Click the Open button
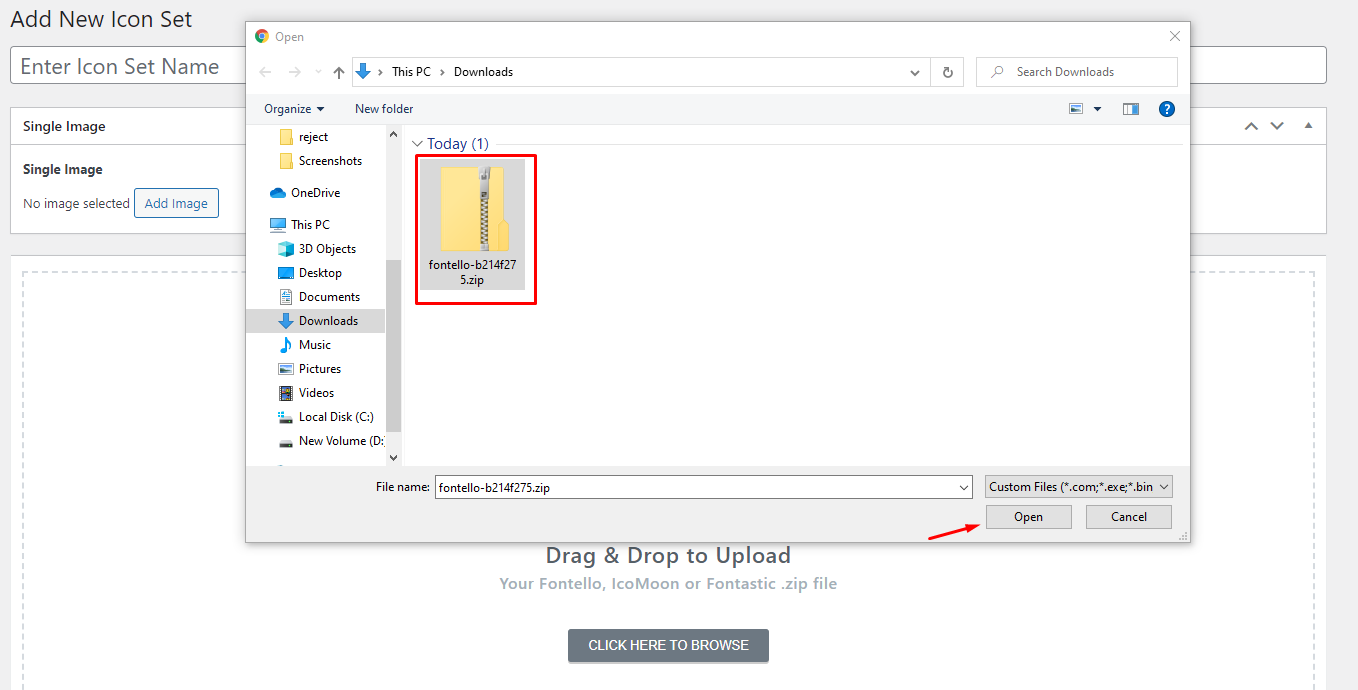 click(x=1028, y=517)
